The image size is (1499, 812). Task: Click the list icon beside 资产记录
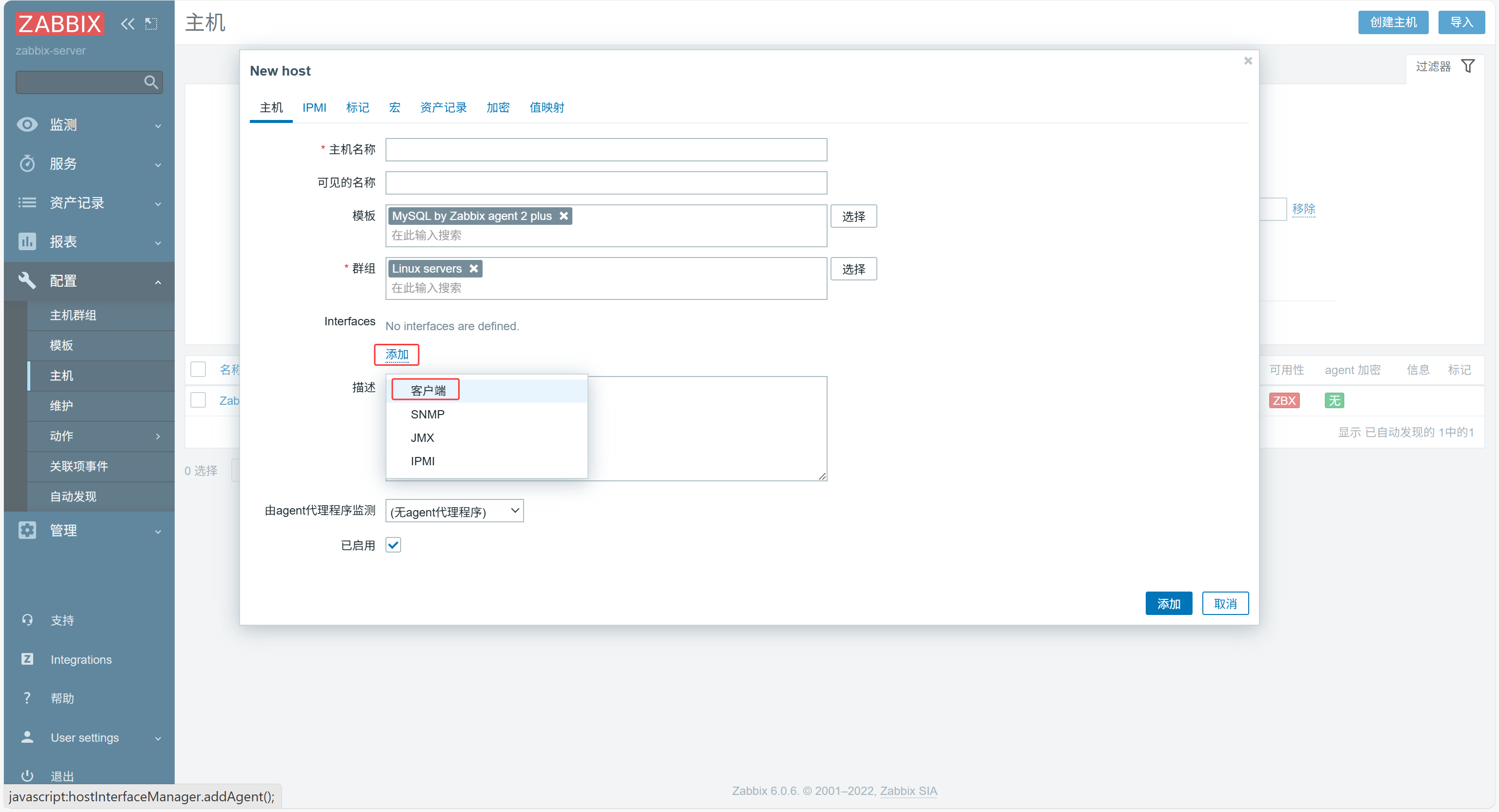coord(27,202)
